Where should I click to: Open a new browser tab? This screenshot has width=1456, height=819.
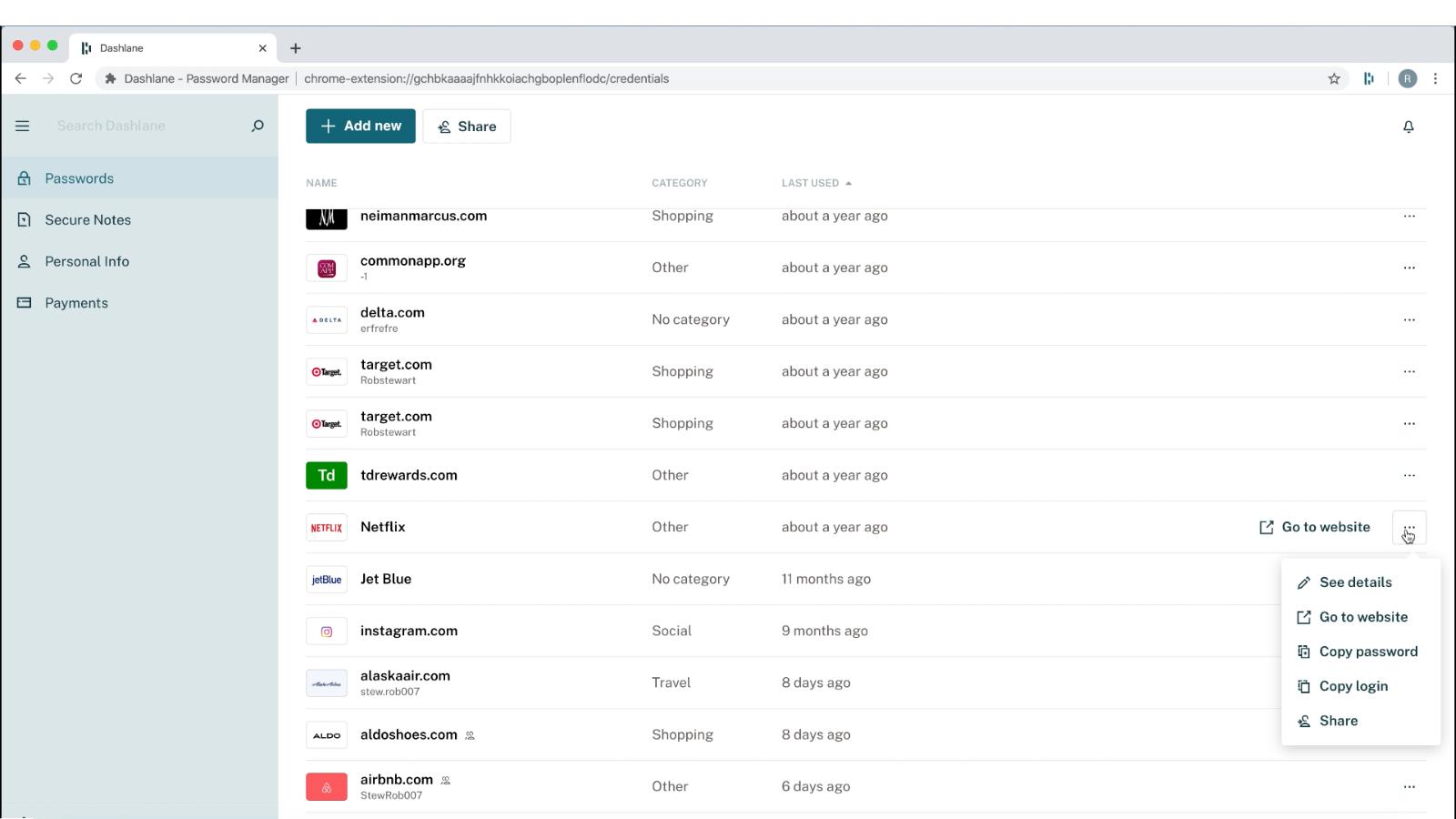295,48
